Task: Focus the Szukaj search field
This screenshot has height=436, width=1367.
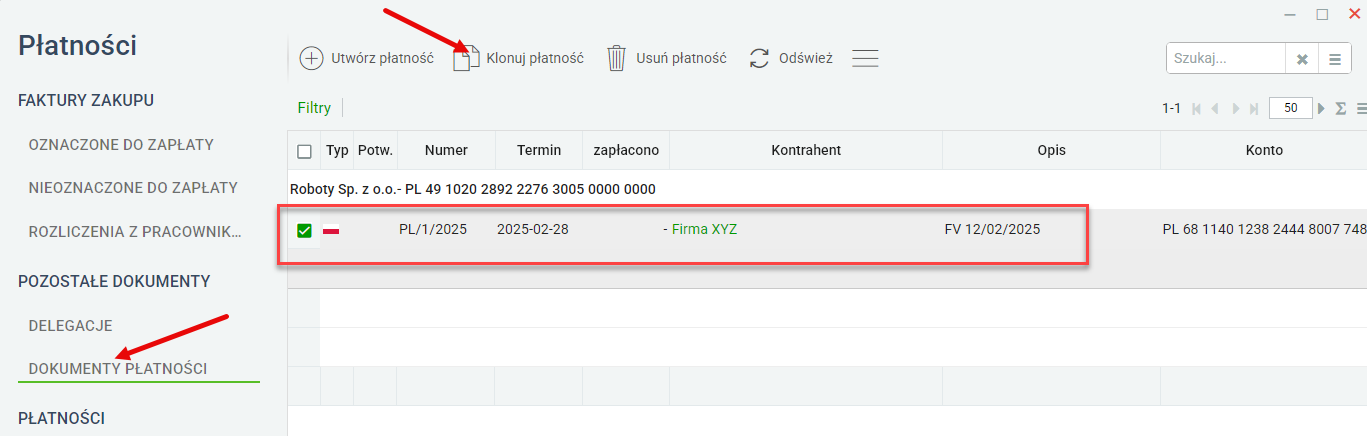Action: pos(1226,59)
